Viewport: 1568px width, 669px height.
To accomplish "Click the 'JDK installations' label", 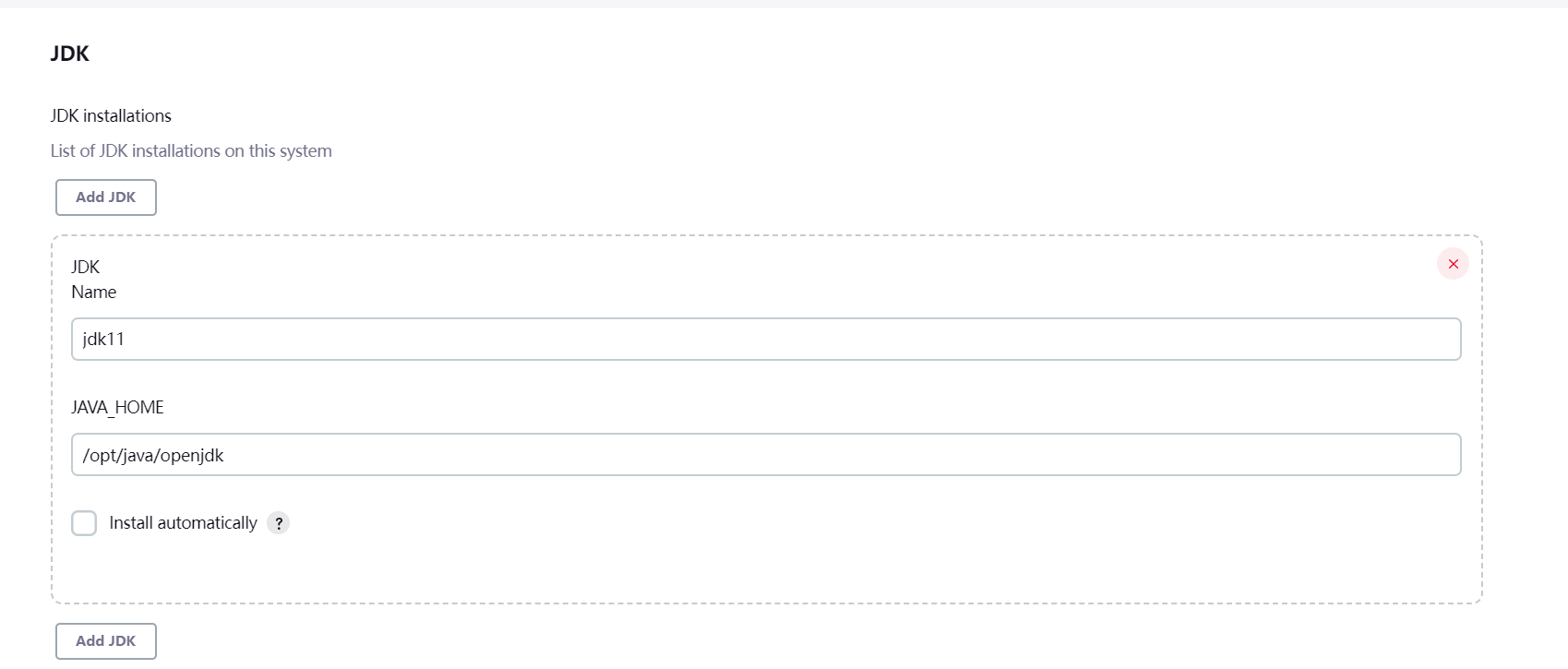I will click(x=111, y=116).
